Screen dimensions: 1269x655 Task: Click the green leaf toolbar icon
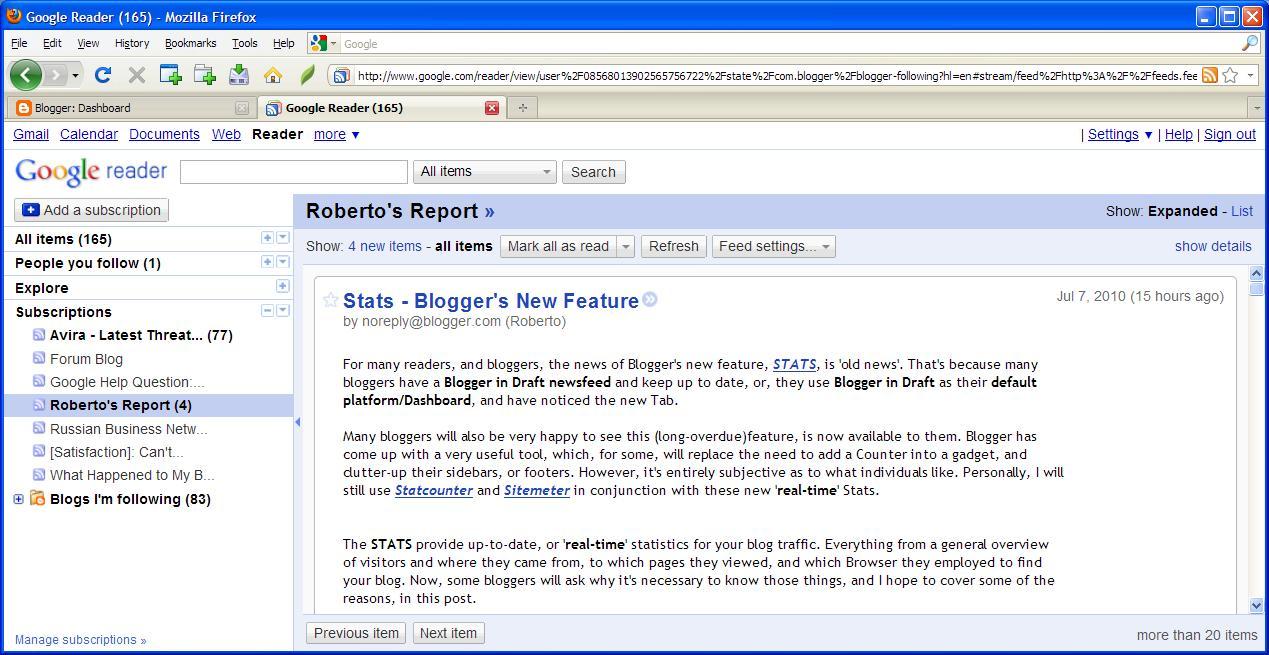click(307, 75)
